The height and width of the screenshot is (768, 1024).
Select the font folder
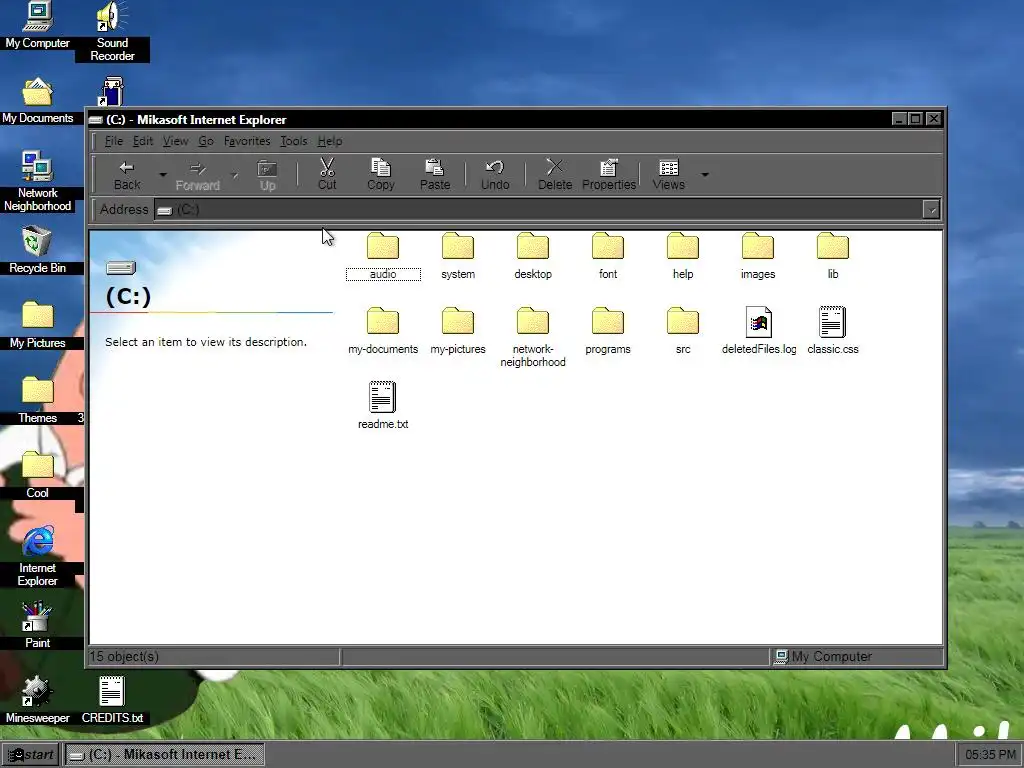pos(608,256)
